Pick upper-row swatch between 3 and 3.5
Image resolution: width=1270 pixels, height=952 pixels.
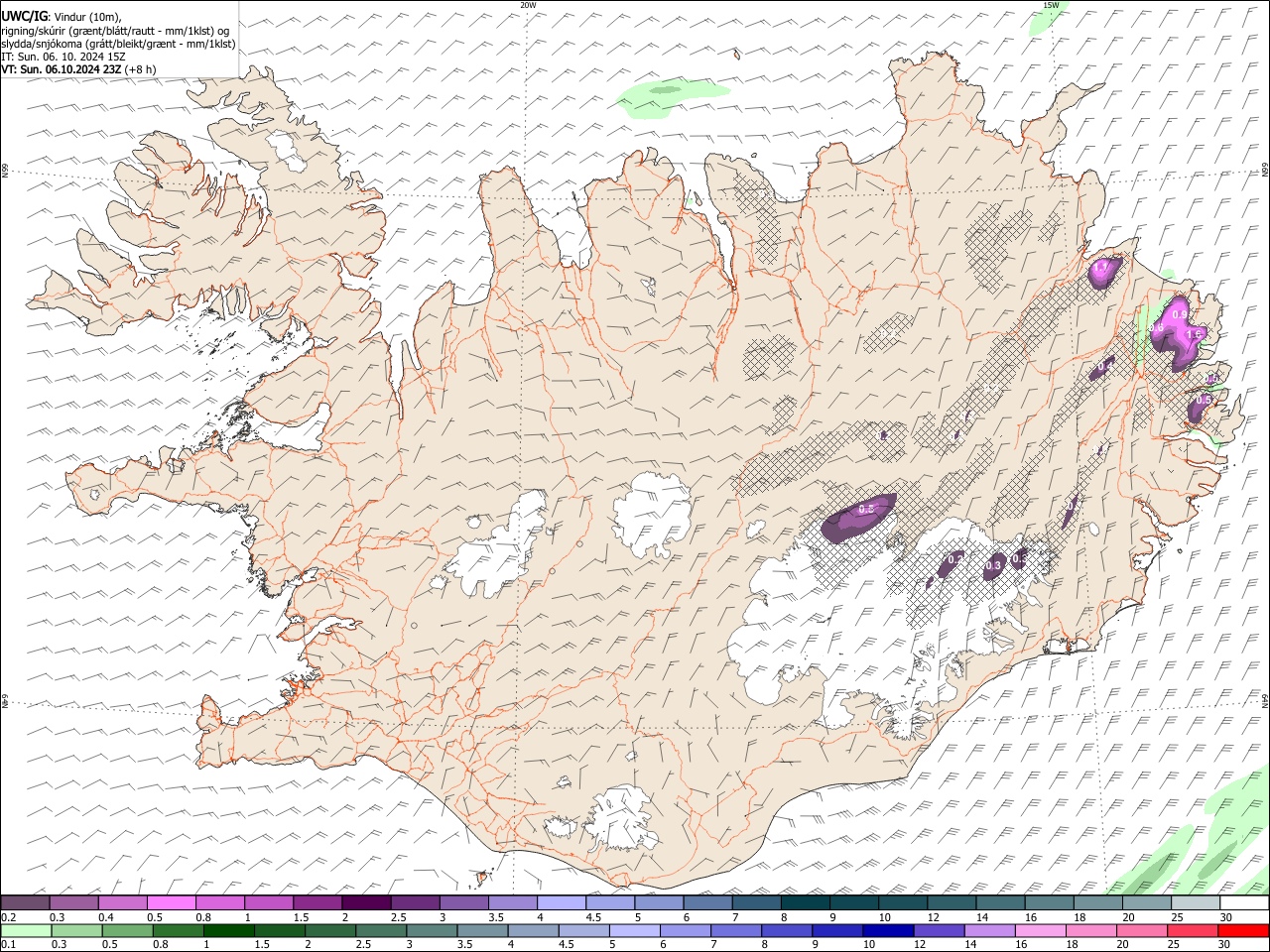(462, 902)
